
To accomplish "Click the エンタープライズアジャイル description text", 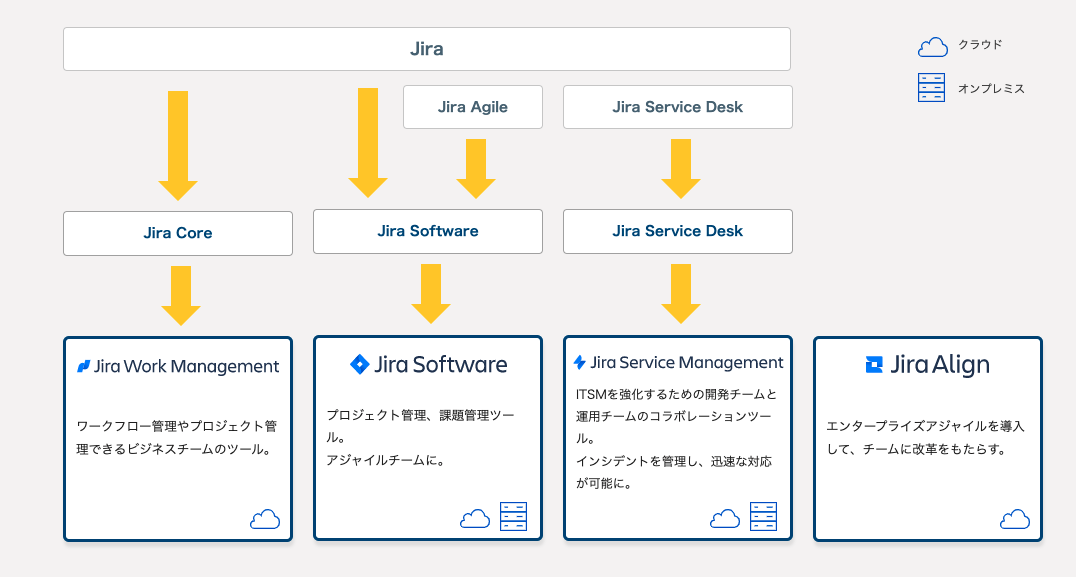I will click(x=925, y=438).
